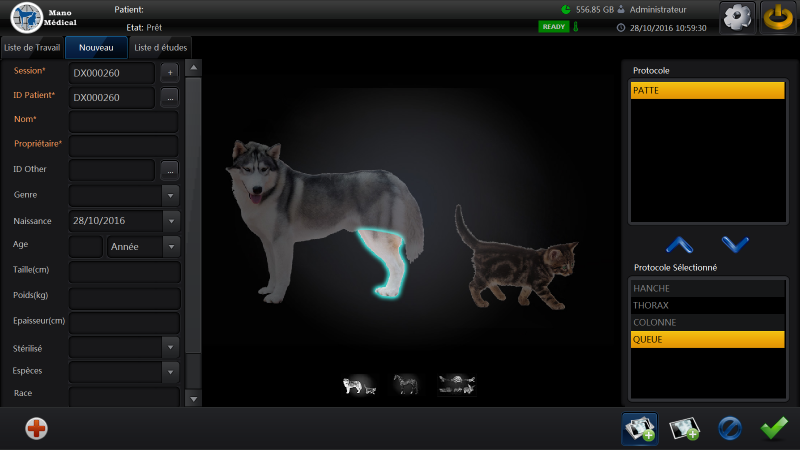Open the Stérilisé dropdown
The image size is (800, 450).
pyautogui.click(x=170, y=347)
